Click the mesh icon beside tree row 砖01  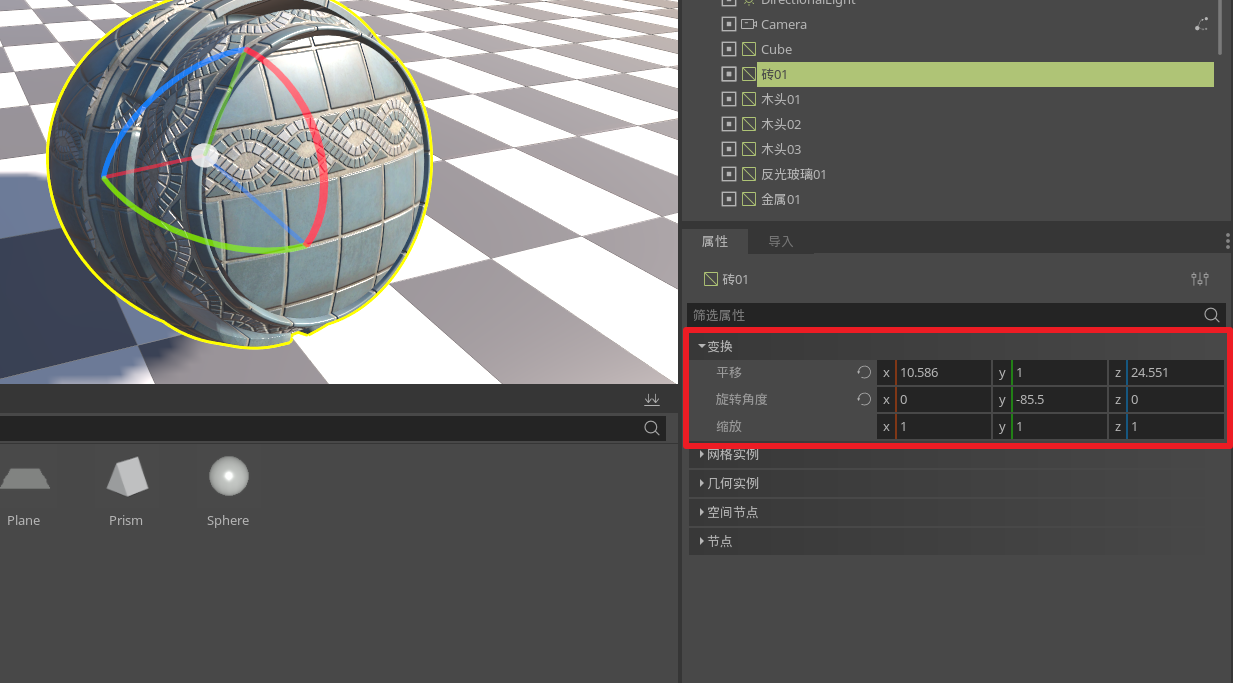click(748, 74)
